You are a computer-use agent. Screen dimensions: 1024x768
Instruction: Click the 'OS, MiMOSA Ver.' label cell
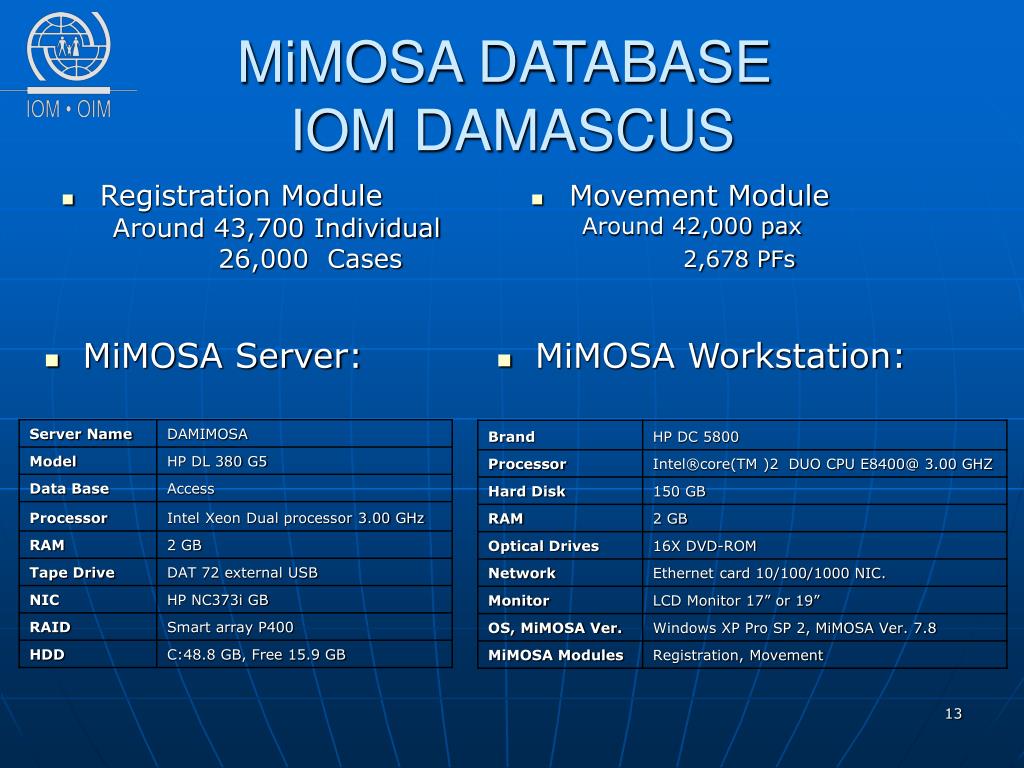560,628
